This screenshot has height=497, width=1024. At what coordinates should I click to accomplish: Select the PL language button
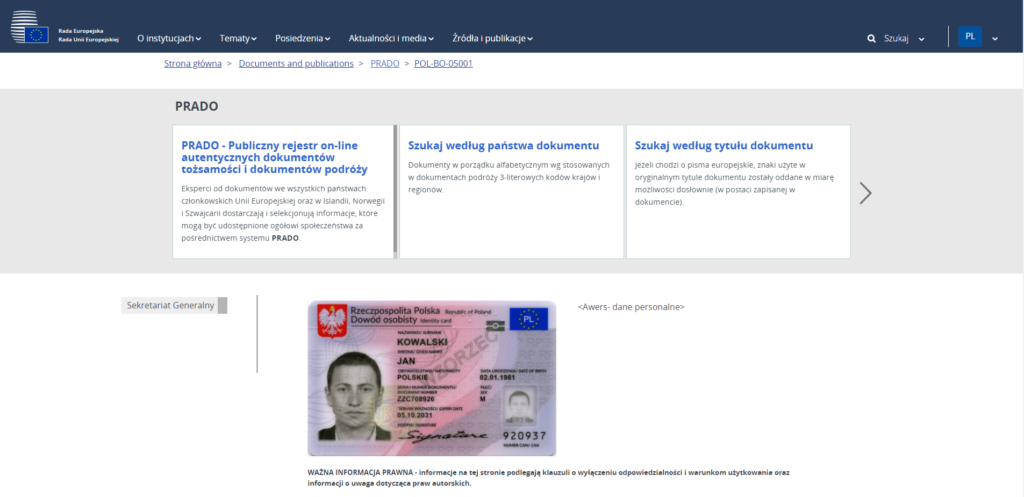[969, 37]
